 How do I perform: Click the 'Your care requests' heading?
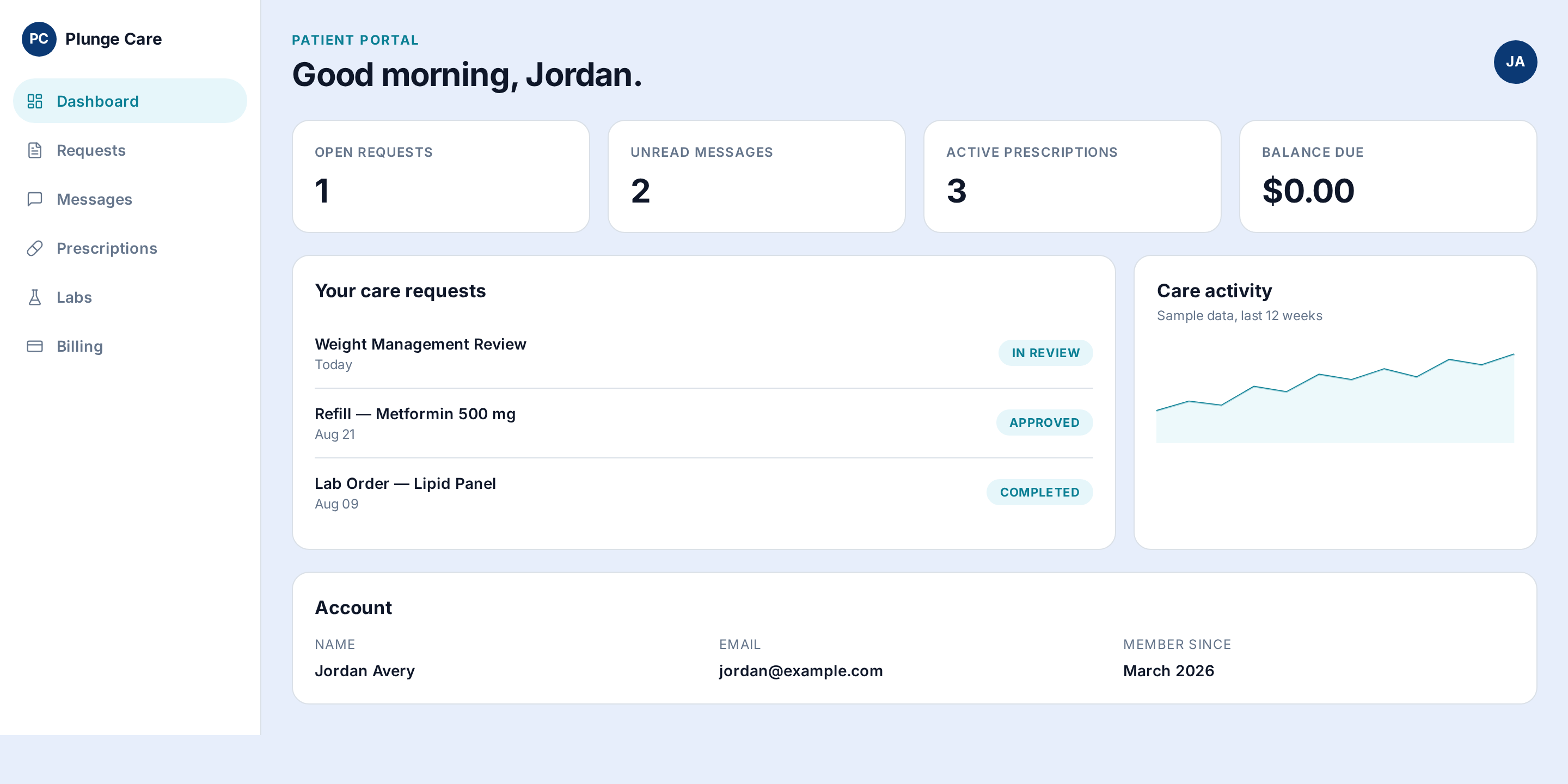pos(400,291)
